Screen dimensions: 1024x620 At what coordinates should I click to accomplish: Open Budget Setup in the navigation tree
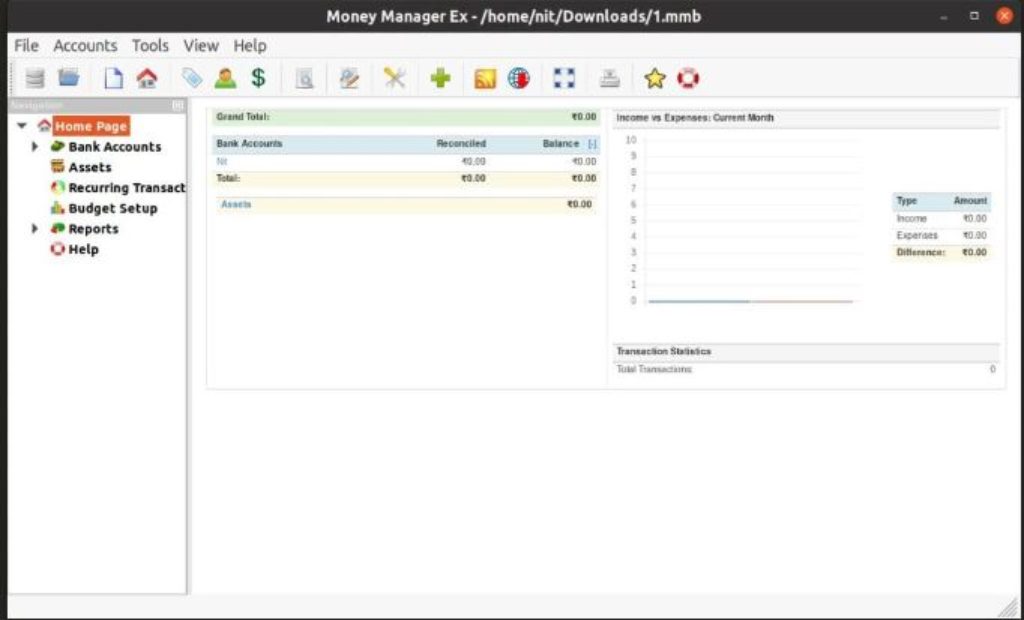pyautogui.click(x=113, y=208)
